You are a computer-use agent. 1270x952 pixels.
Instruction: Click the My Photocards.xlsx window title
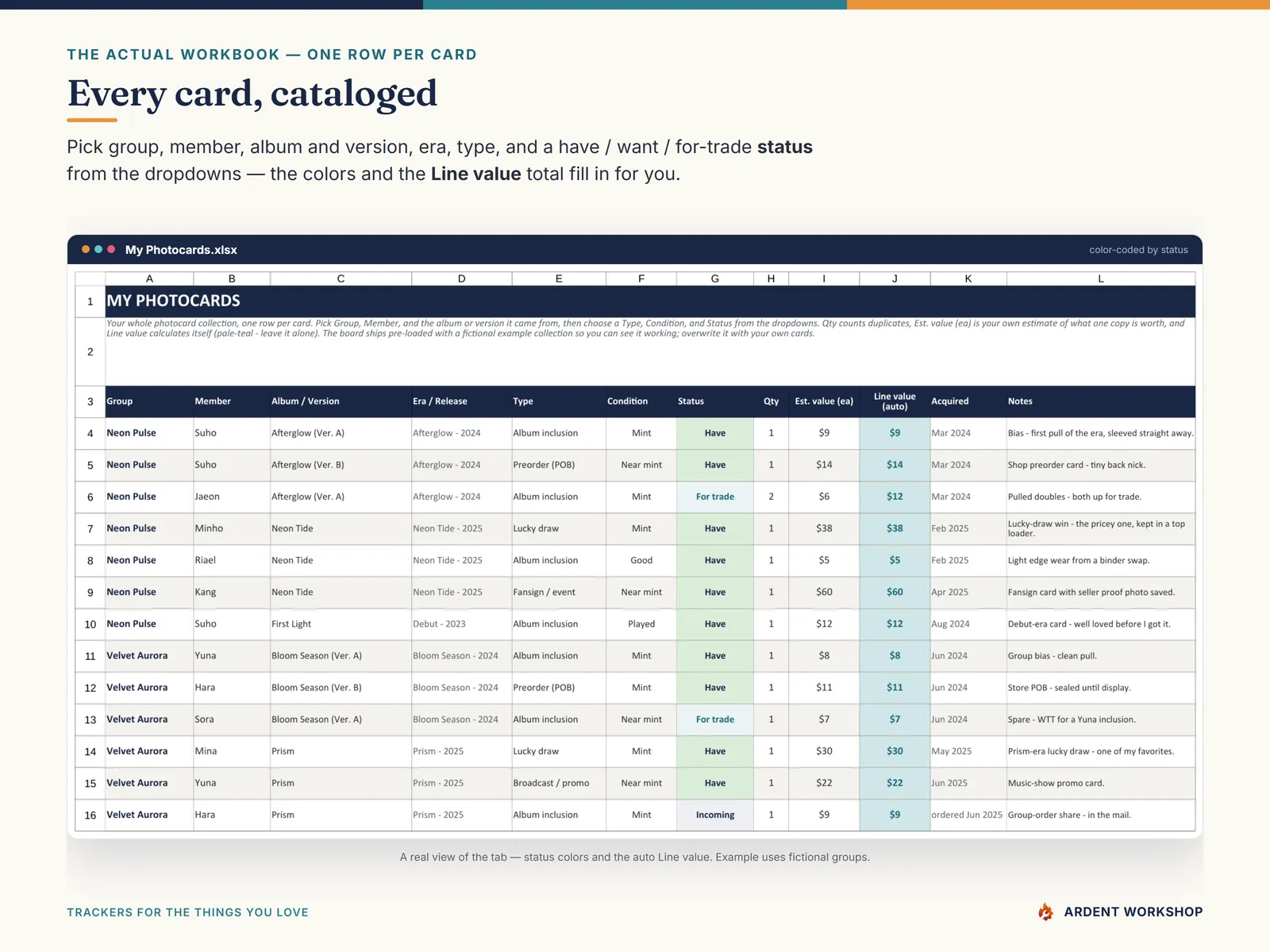[181, 250]
